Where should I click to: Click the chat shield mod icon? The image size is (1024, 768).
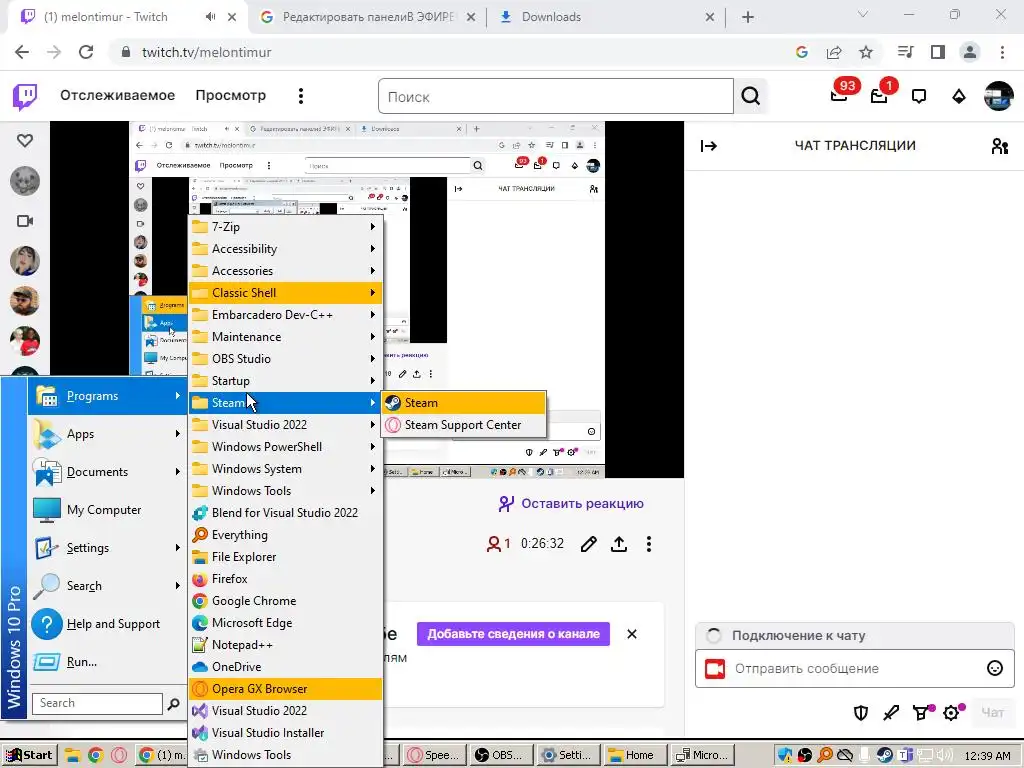pyautogui.click(x=861, y=712)
